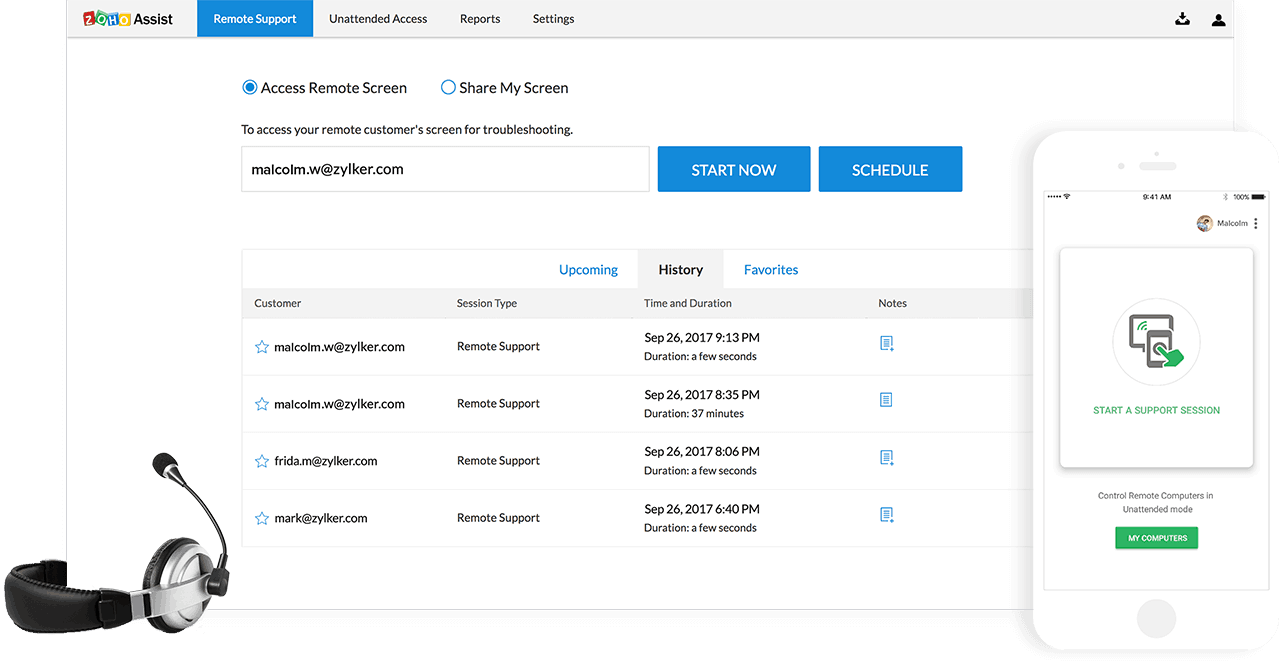Viewport: 1280px width, 662px height.
Task: Open notes icon for 9:13 PM session
Action: (886, 343)
